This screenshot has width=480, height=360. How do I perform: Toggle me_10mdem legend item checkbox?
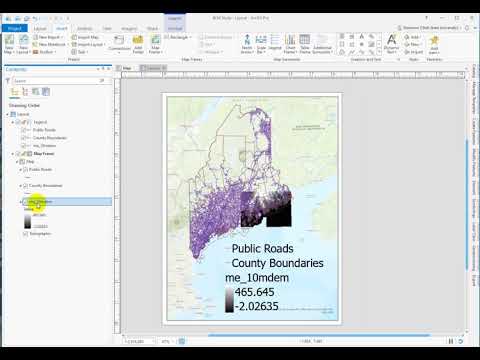(x=23, y=146)
